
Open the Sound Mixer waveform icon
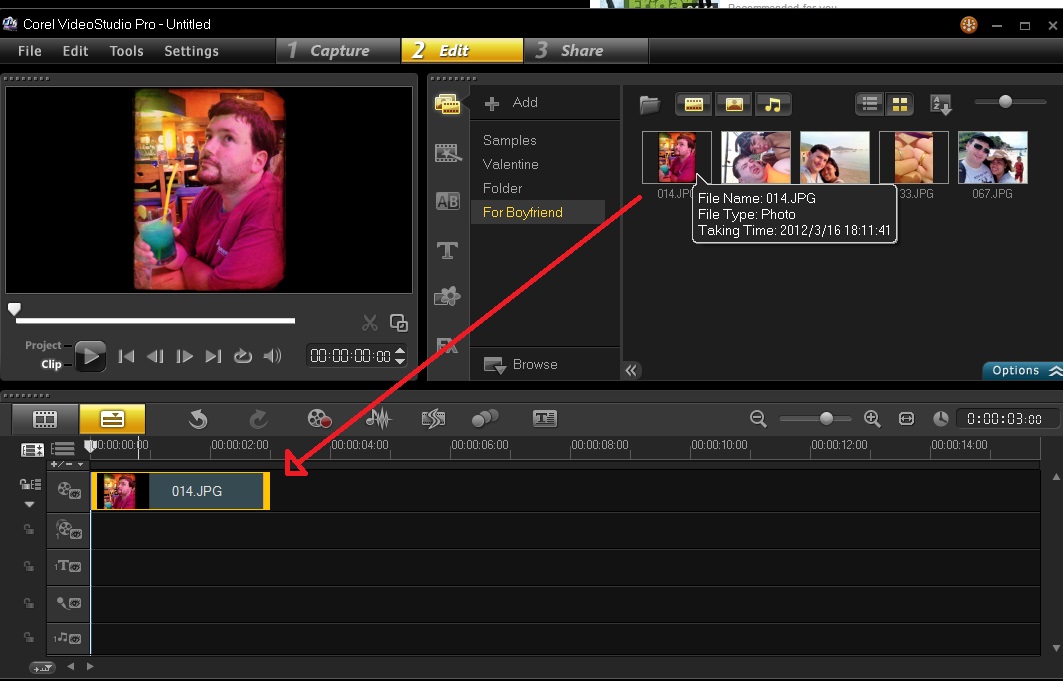tap(378, 419)
